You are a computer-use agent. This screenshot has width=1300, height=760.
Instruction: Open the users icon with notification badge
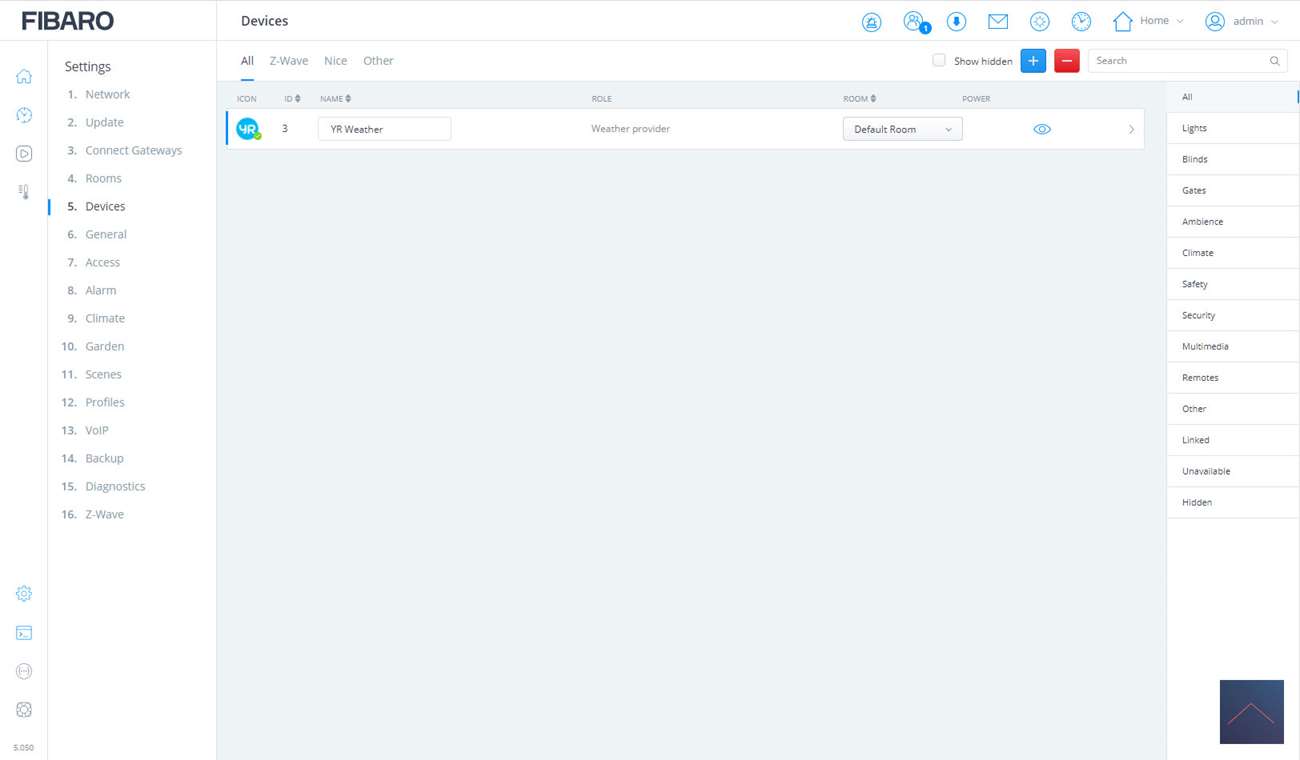(x=914, y=21)
